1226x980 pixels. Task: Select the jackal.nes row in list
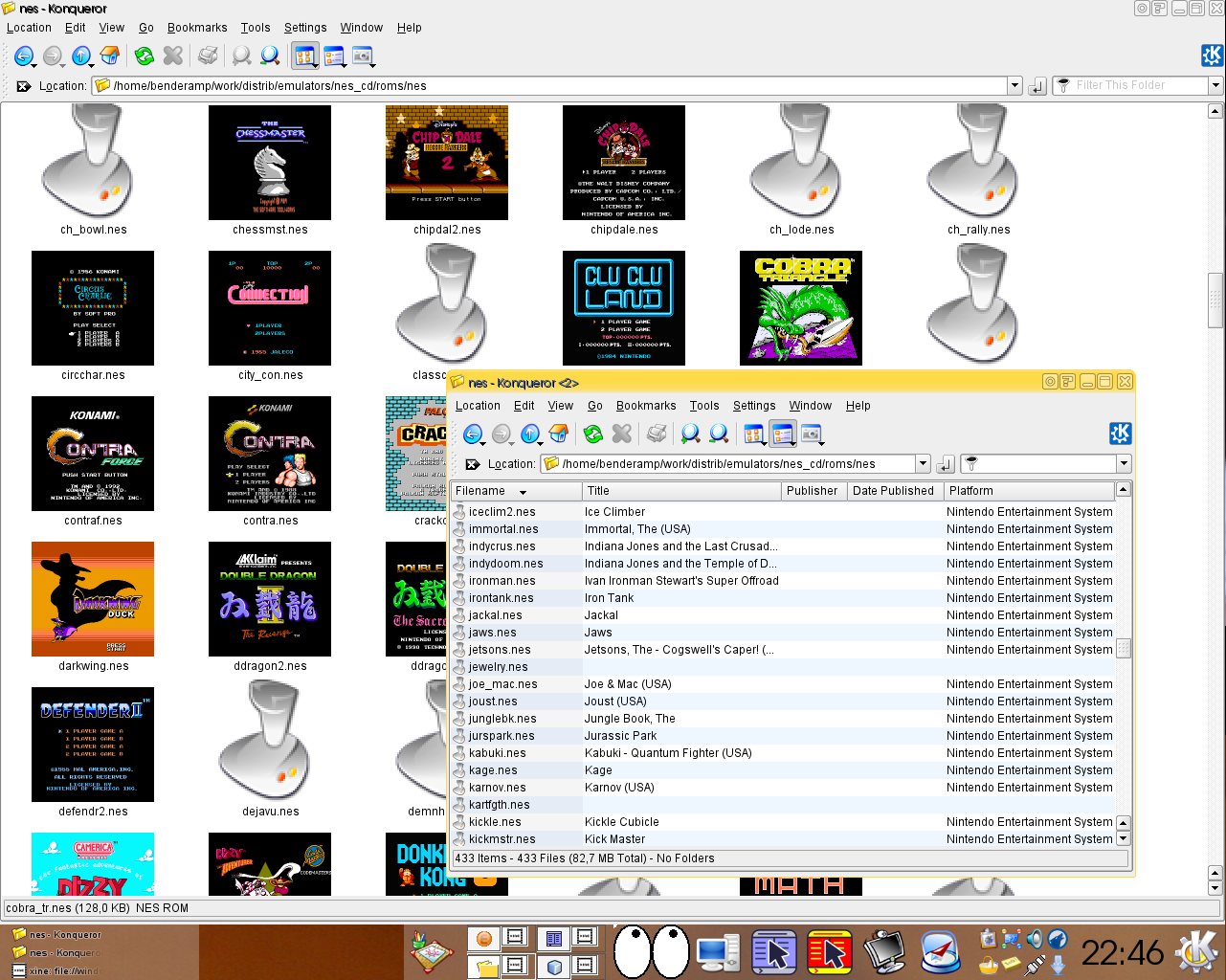pos(783,615)
